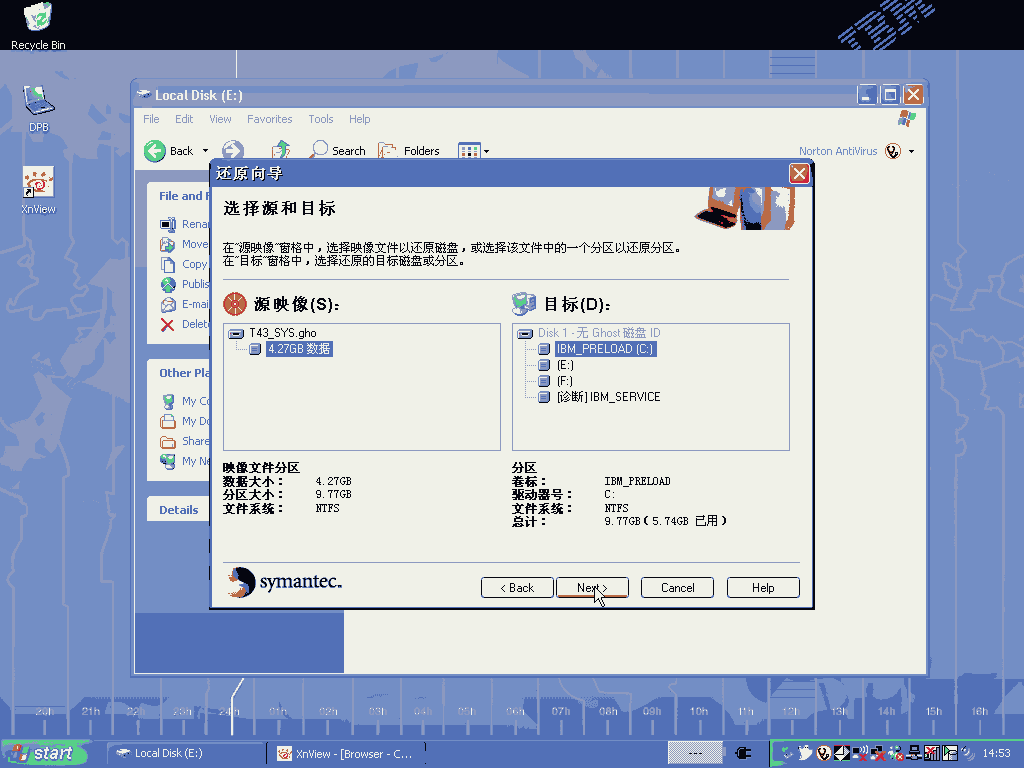Choose IBM_PRELOAD (C:) as target partition
This screenshot has width=1024, height=768.
pos(605,349)
